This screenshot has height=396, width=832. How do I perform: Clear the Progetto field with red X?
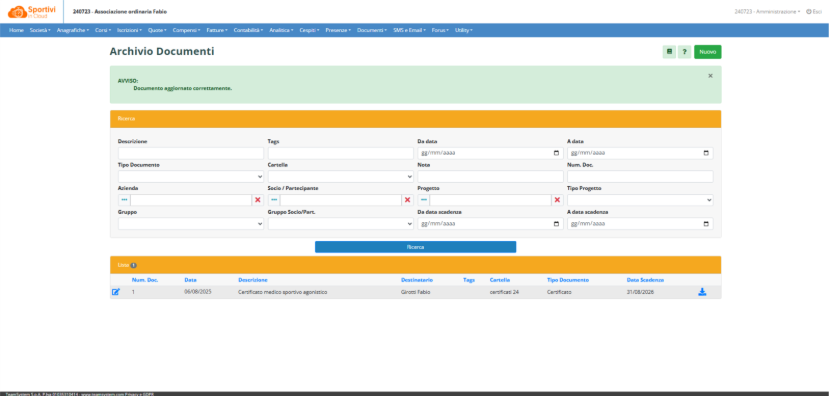[x=557, y=200]
